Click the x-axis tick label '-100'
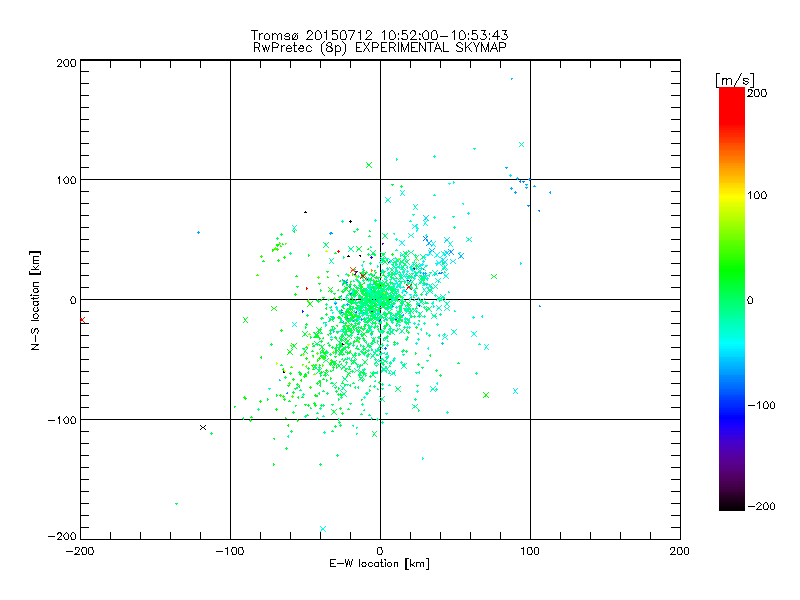 pos(230,551)
